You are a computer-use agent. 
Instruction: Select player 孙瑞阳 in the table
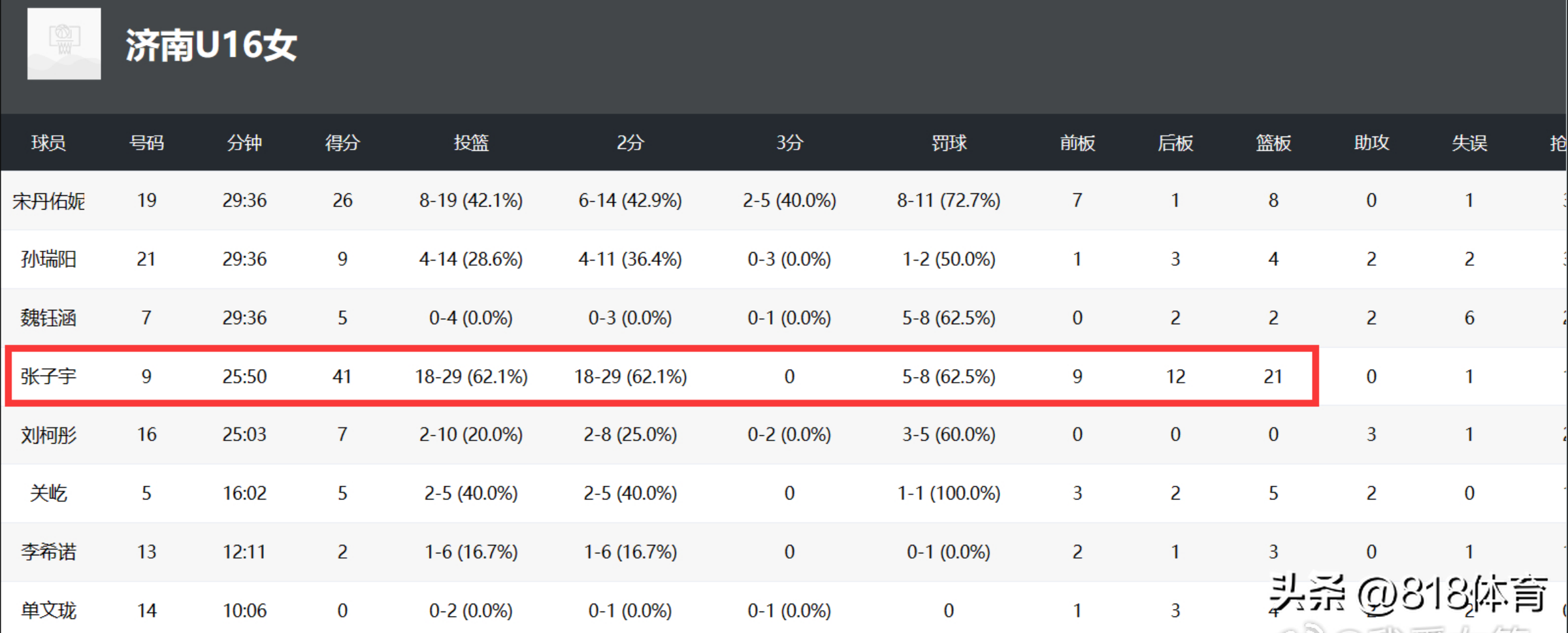pyautogui.click(x=48, y=259)
